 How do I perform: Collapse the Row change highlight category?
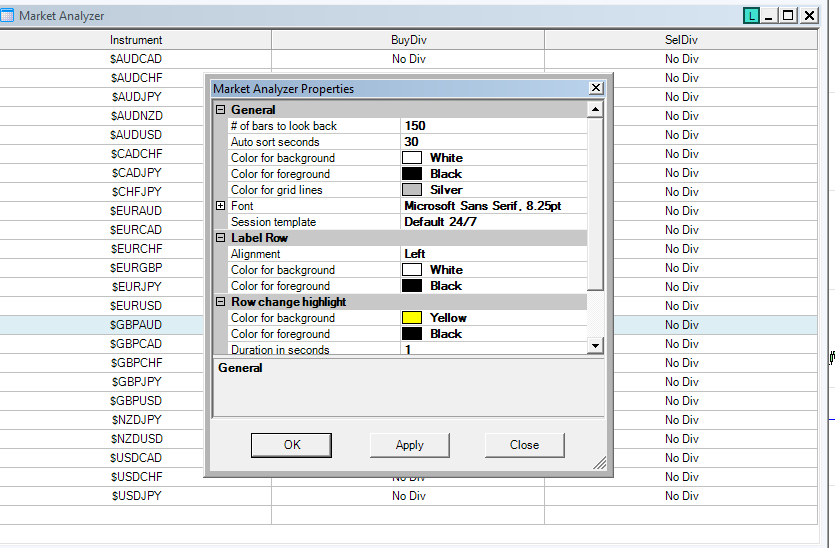(220, 302)
